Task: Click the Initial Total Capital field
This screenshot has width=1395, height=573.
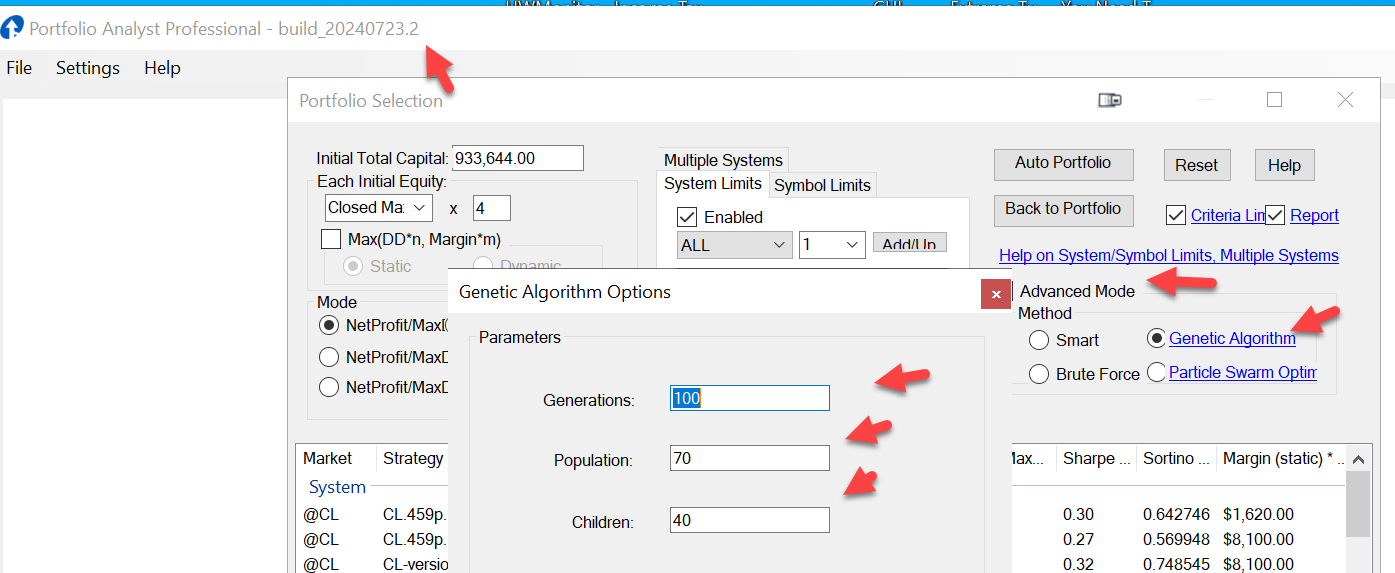Action: tap(517, 158)
